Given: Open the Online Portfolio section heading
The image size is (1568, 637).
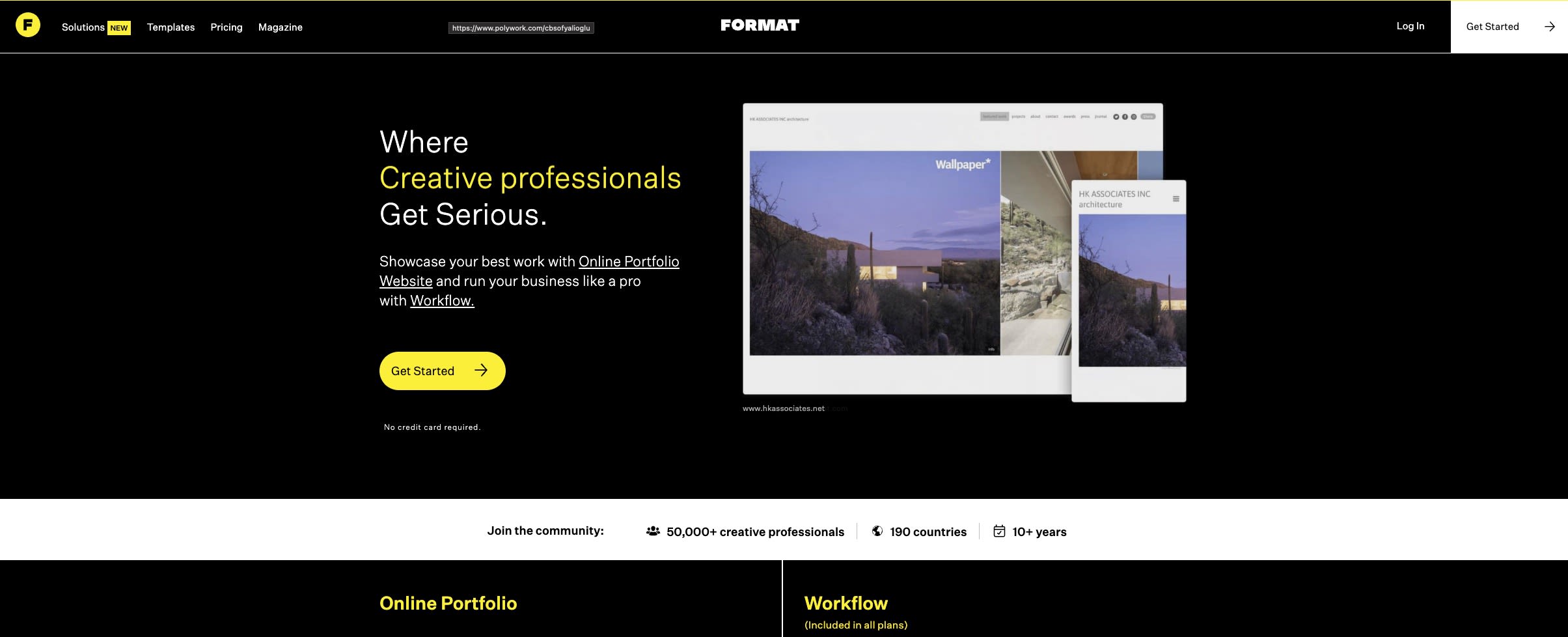Looking at the screenshot, I should 448,603.
